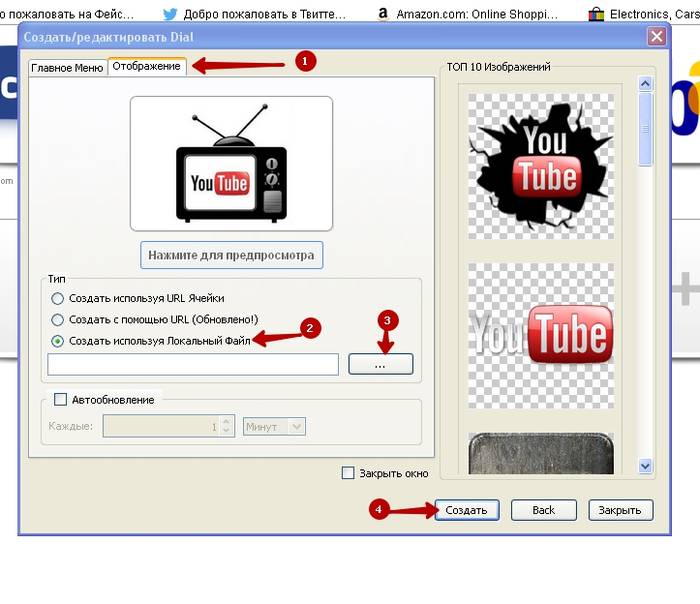700x604 pixels.
Task: Click the Amazon bookmark icon
Action: pos(383,13)
